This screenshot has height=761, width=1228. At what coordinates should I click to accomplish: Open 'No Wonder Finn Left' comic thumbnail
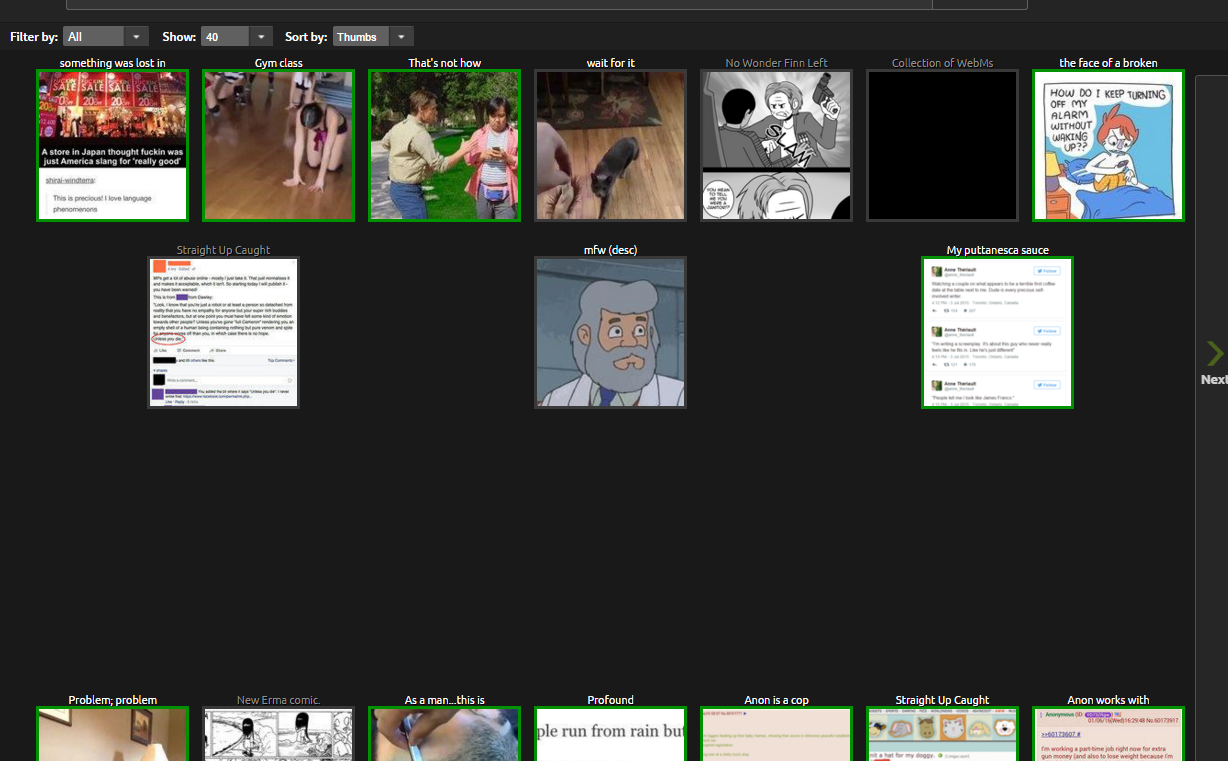(776, 145)
